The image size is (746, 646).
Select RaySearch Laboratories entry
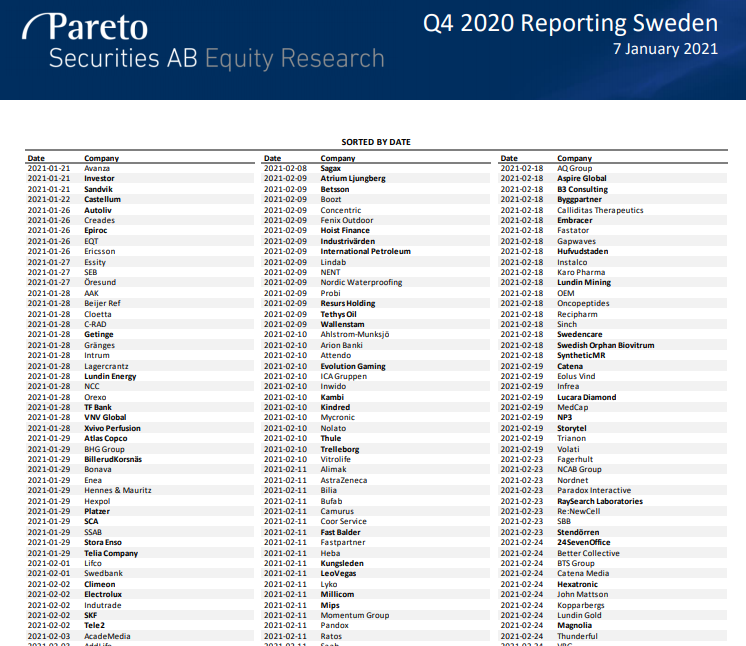tap(600, 501)
